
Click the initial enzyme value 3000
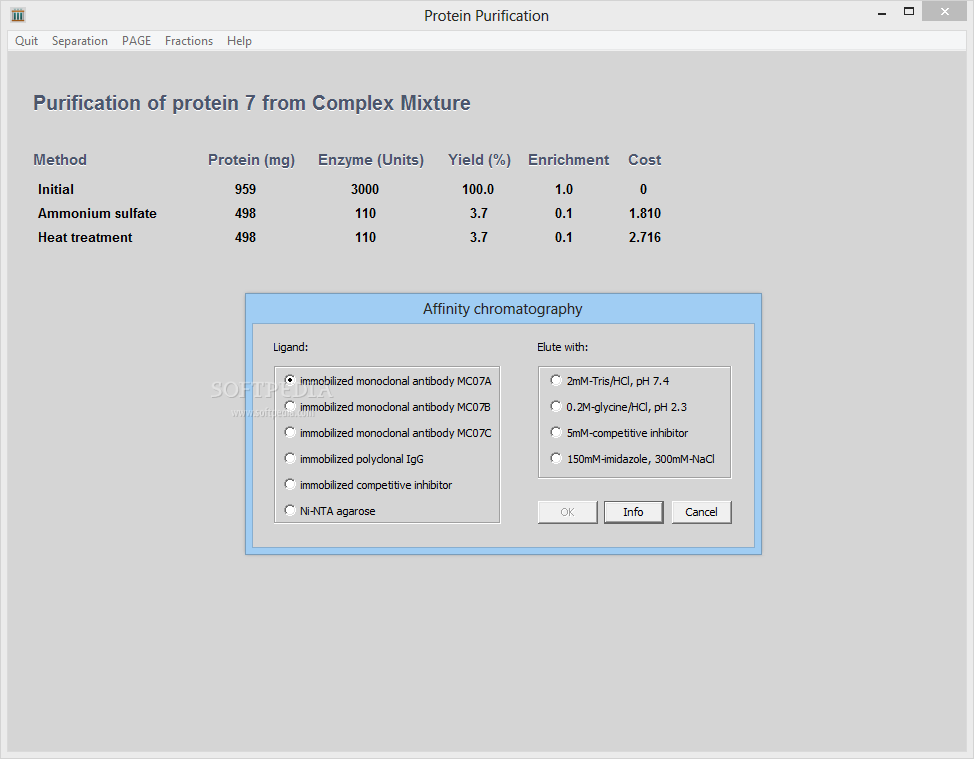[365, 189]
